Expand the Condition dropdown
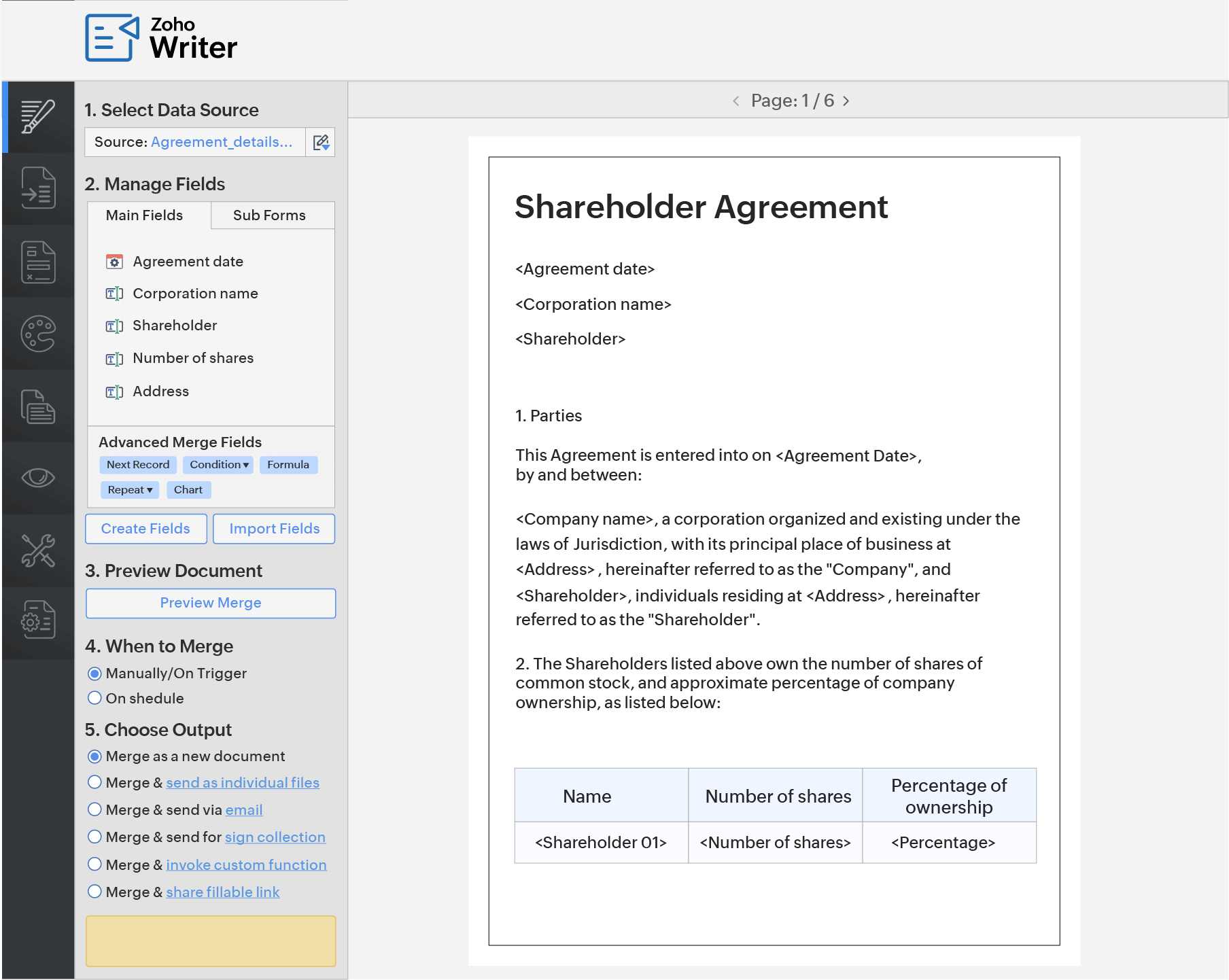Screen dimensions: 1229x980 pos(219,465)
